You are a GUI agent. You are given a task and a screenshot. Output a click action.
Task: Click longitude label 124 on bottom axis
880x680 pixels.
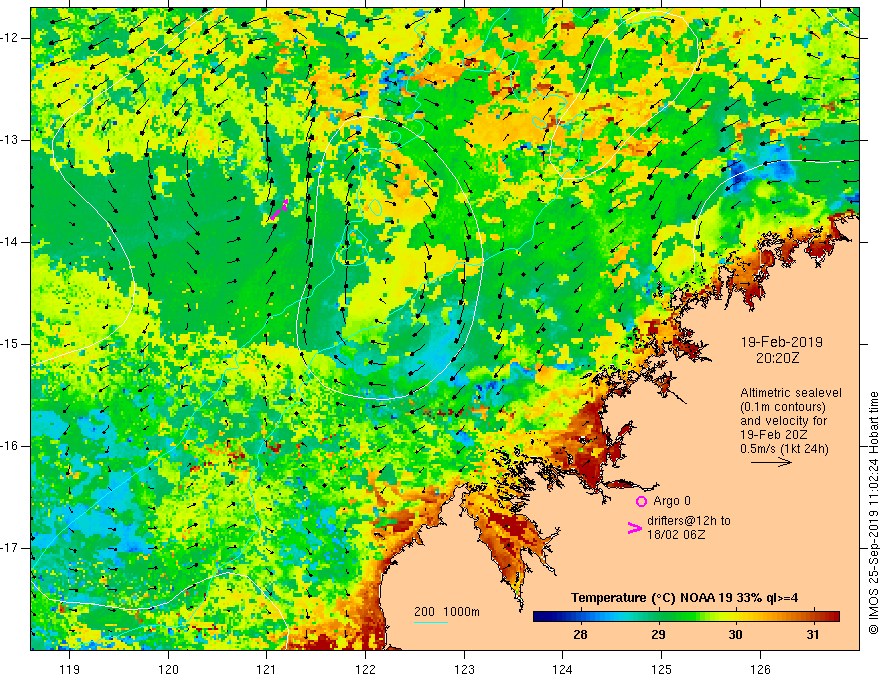coord(562,669)
